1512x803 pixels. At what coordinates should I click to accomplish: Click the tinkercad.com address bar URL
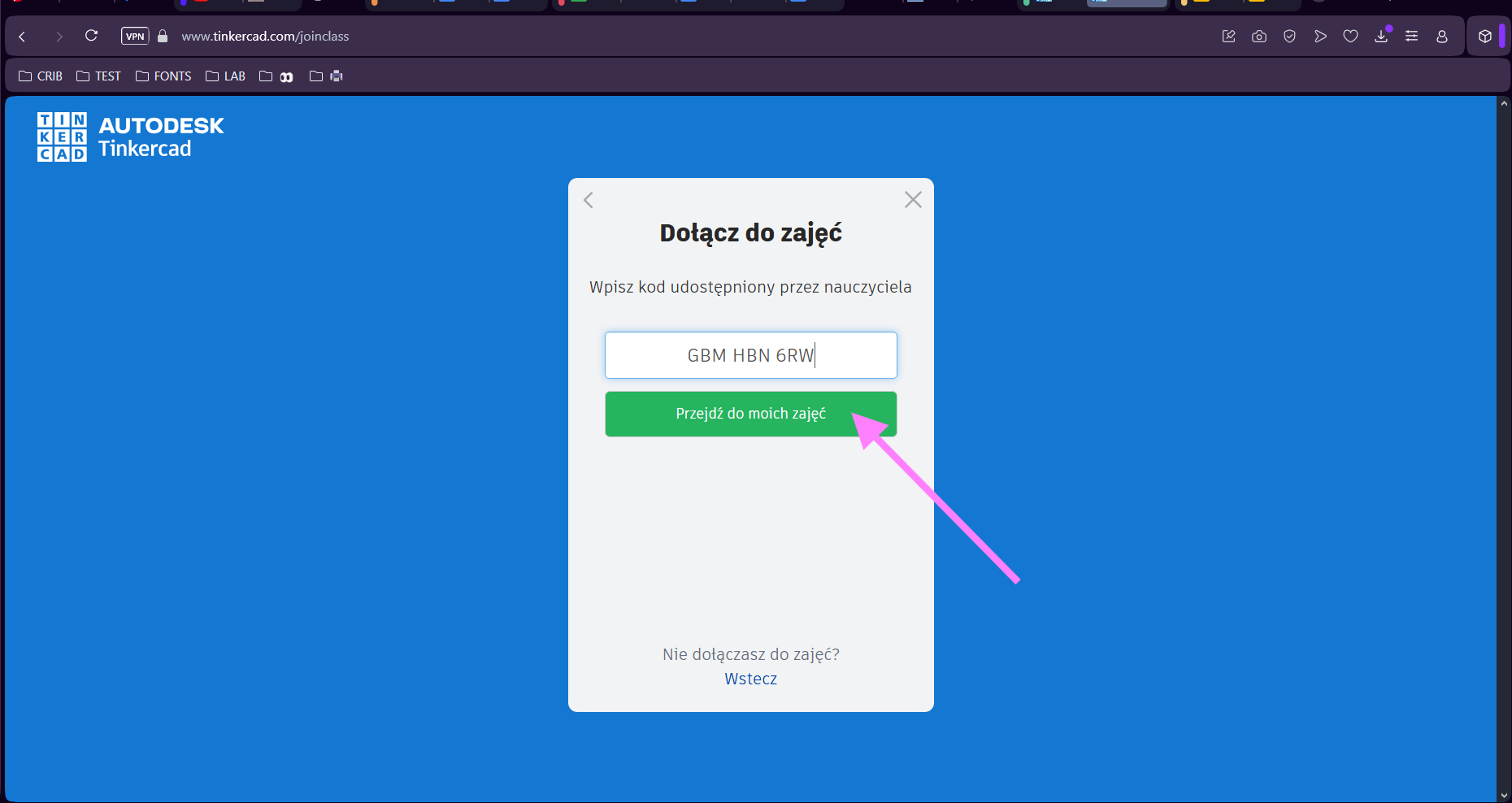[265, 37]
